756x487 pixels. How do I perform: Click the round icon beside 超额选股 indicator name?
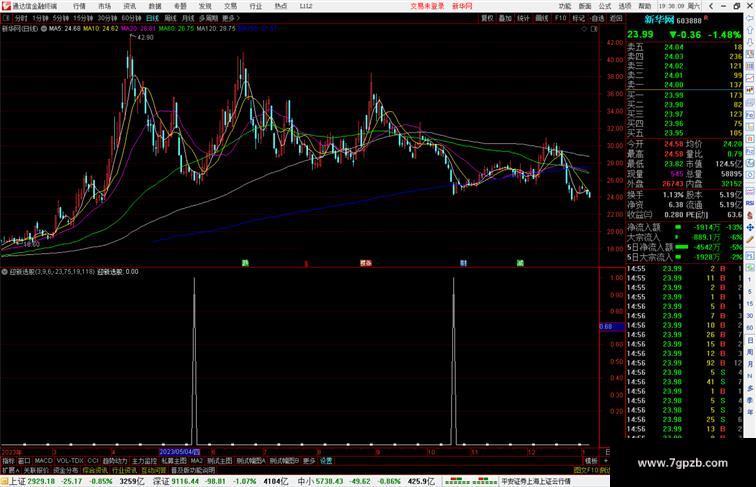[x=4, y=272]
